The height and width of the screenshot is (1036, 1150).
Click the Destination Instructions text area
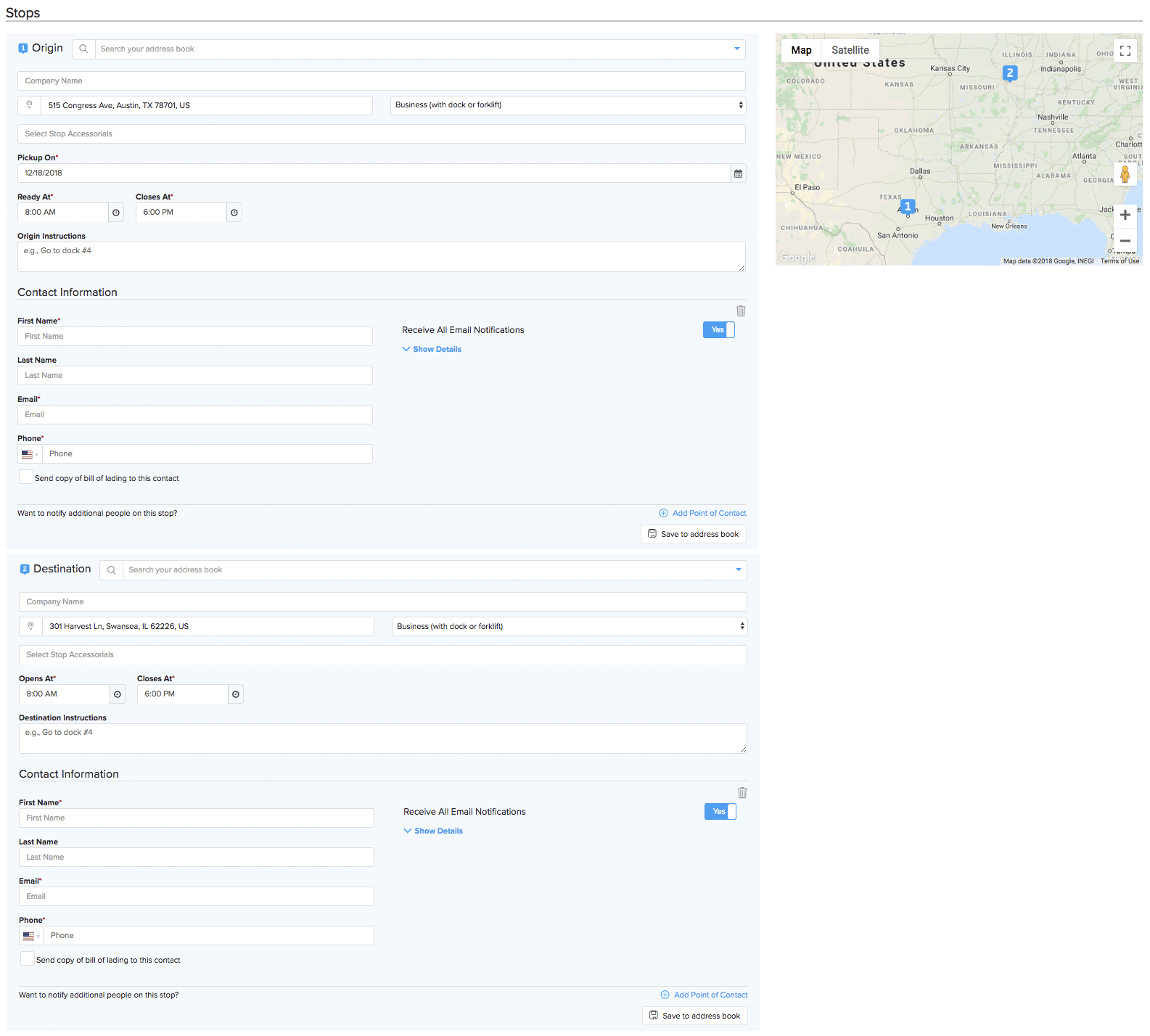tap(383, 739)
